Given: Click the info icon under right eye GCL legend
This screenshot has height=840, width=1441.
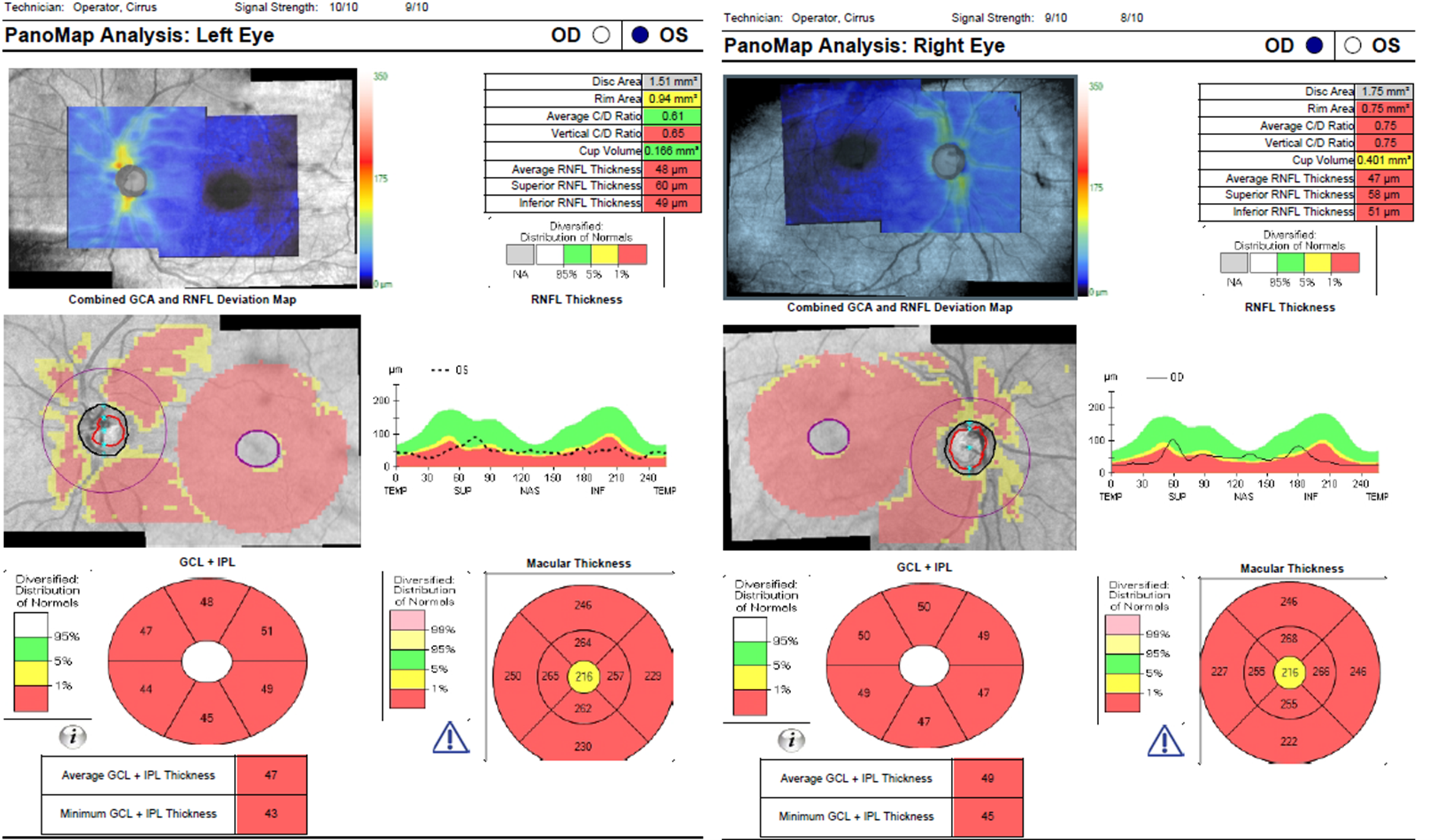Looking at the screenshot, I should [791, 740].
